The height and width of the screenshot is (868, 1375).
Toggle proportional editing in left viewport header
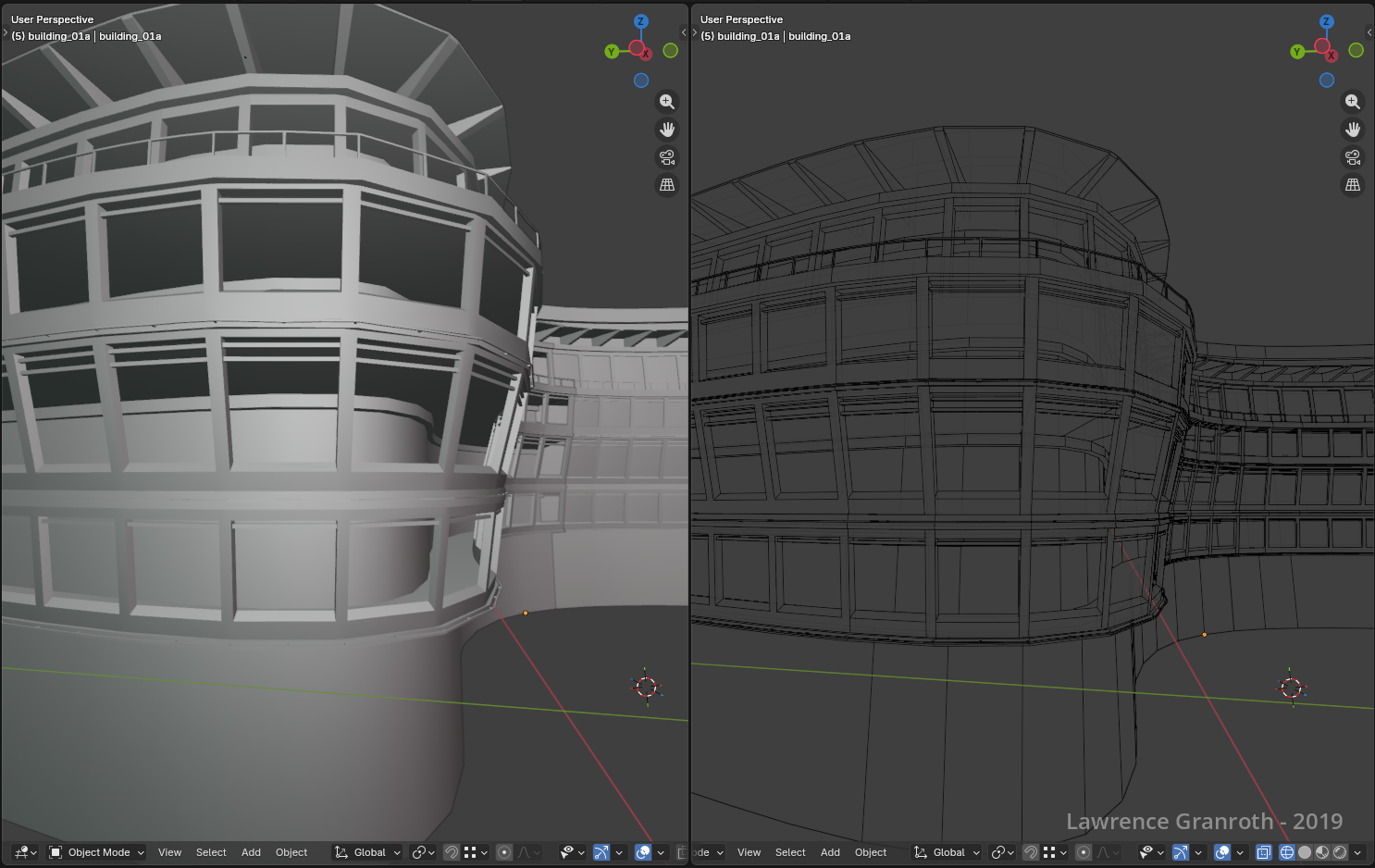pos(504,852)
